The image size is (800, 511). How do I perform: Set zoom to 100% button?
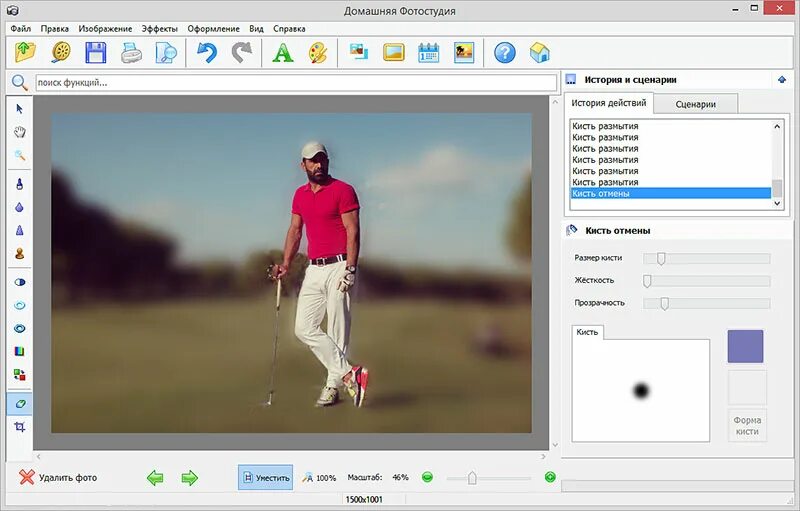tap(319, 478)
